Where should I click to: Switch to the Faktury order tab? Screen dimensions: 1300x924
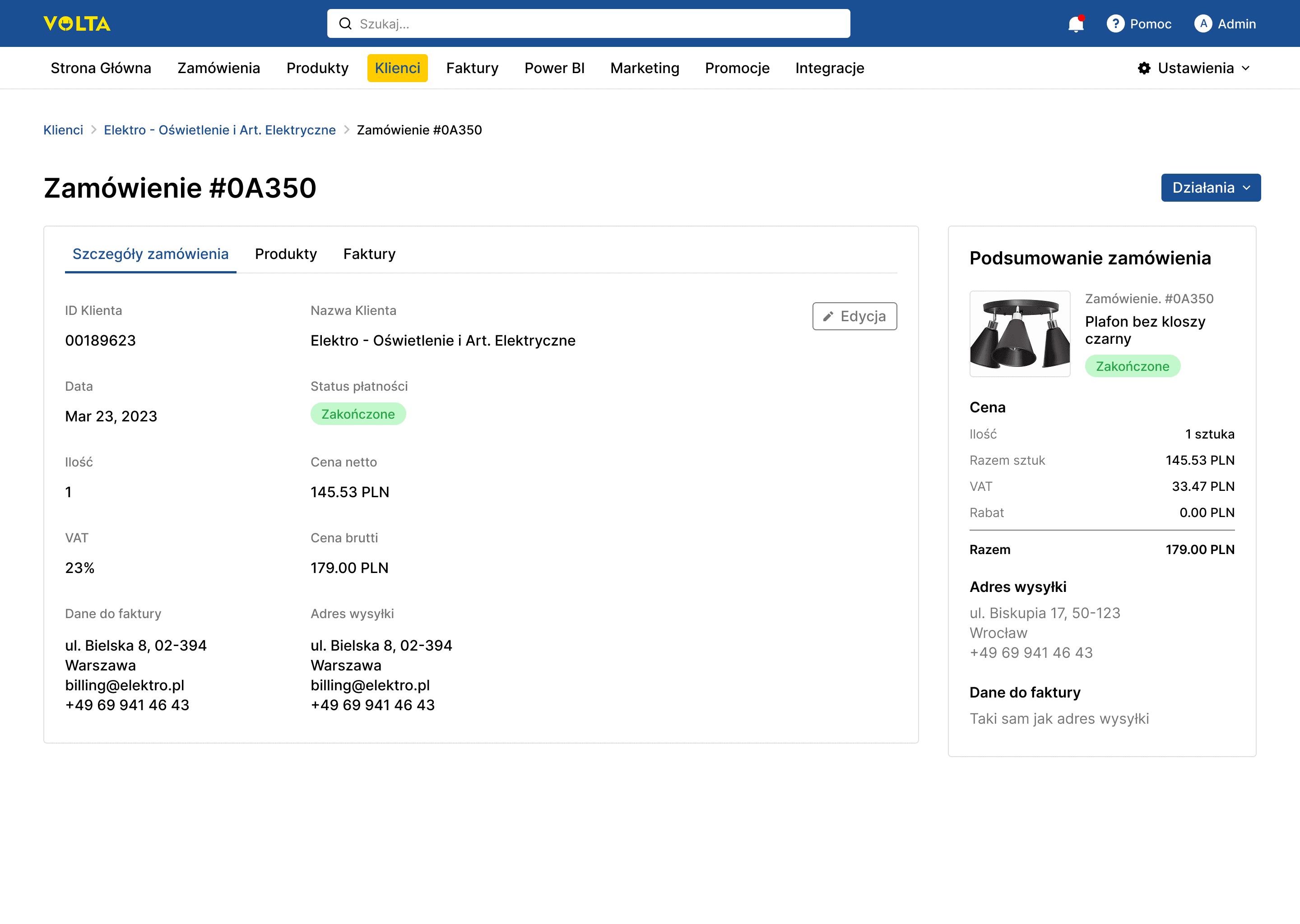369,254
